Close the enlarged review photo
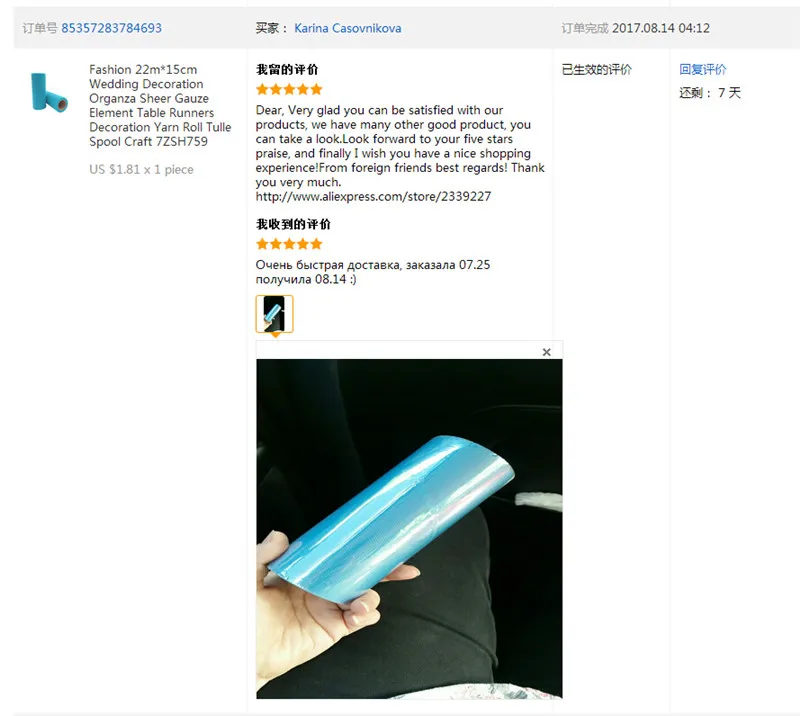800x716 pixels. click(x=546, y=352)
